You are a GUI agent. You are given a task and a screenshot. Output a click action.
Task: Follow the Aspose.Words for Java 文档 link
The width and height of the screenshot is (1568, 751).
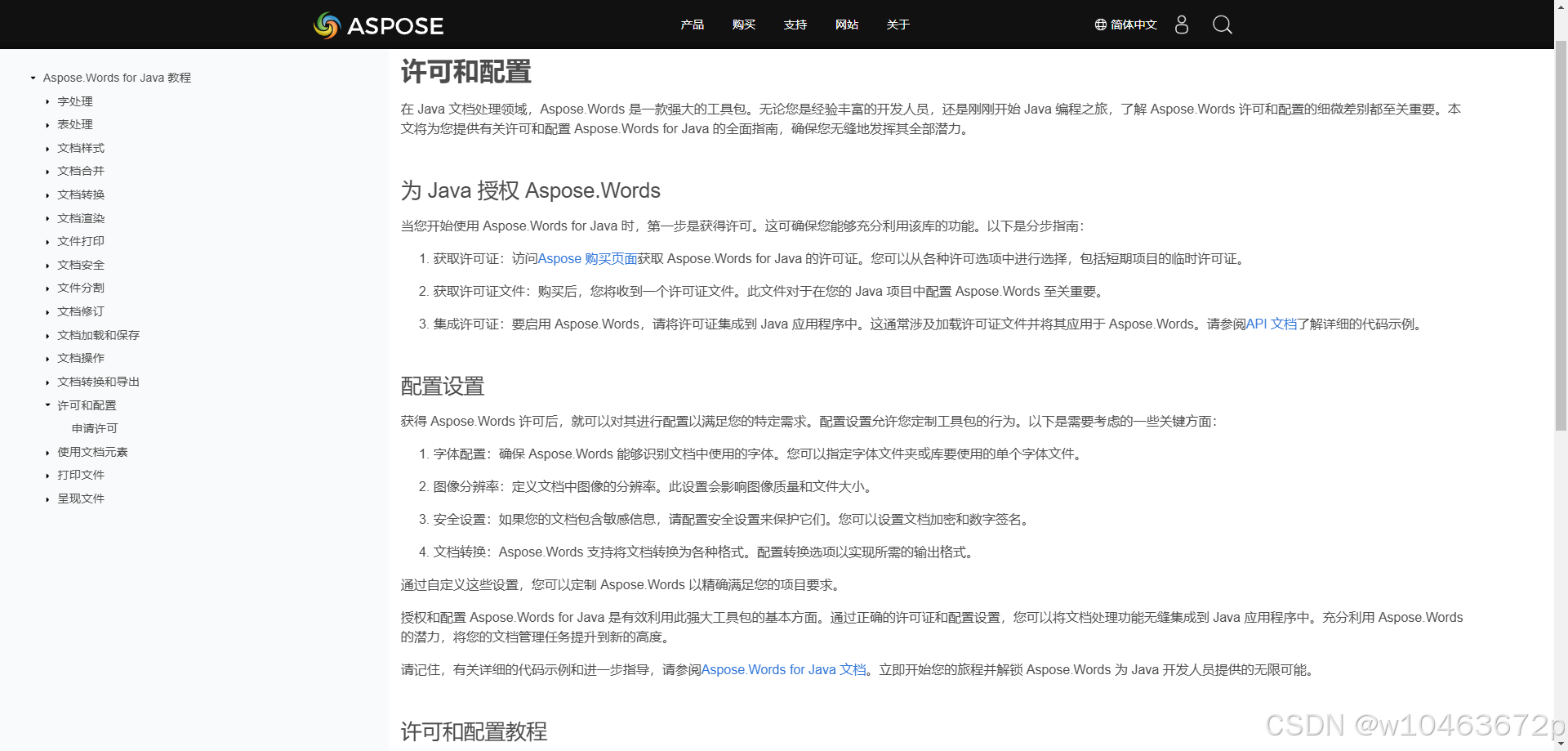point(784,669)
